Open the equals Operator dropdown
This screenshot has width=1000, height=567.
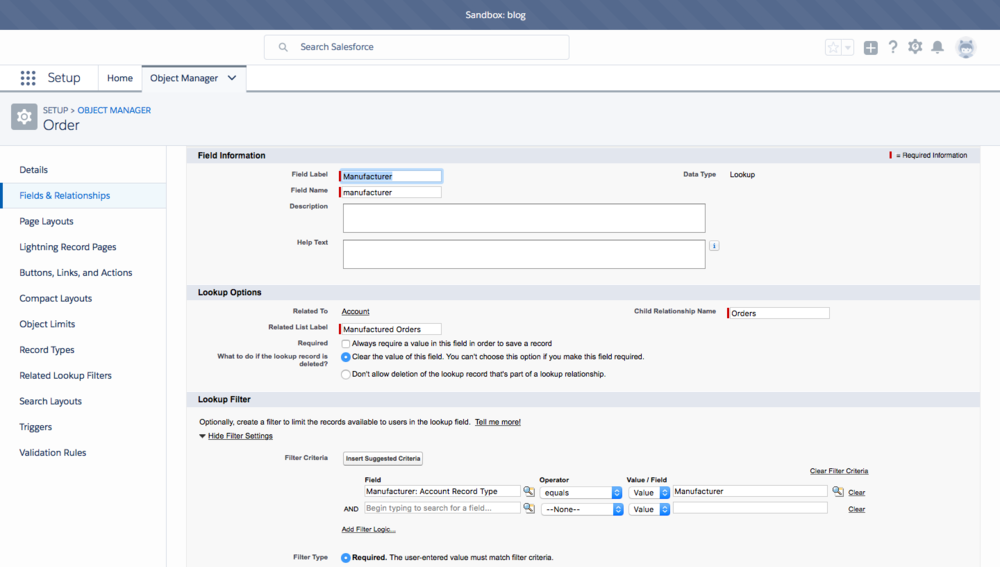[581, 492]
